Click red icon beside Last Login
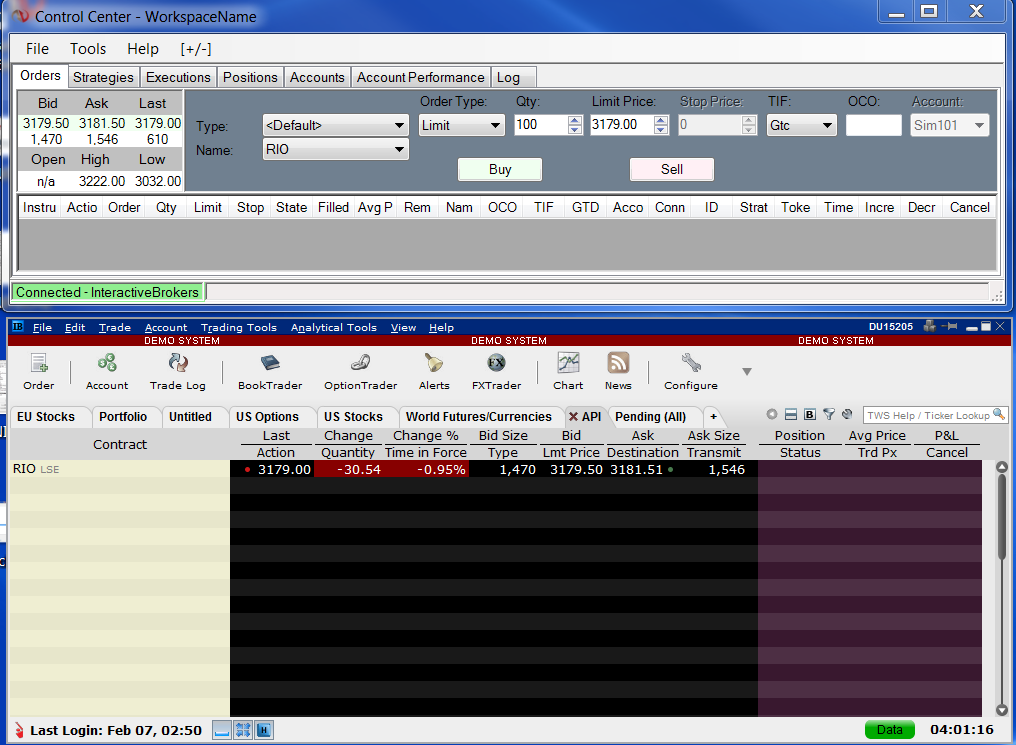The image size is (1016, 745). click(x=19, y=731)
